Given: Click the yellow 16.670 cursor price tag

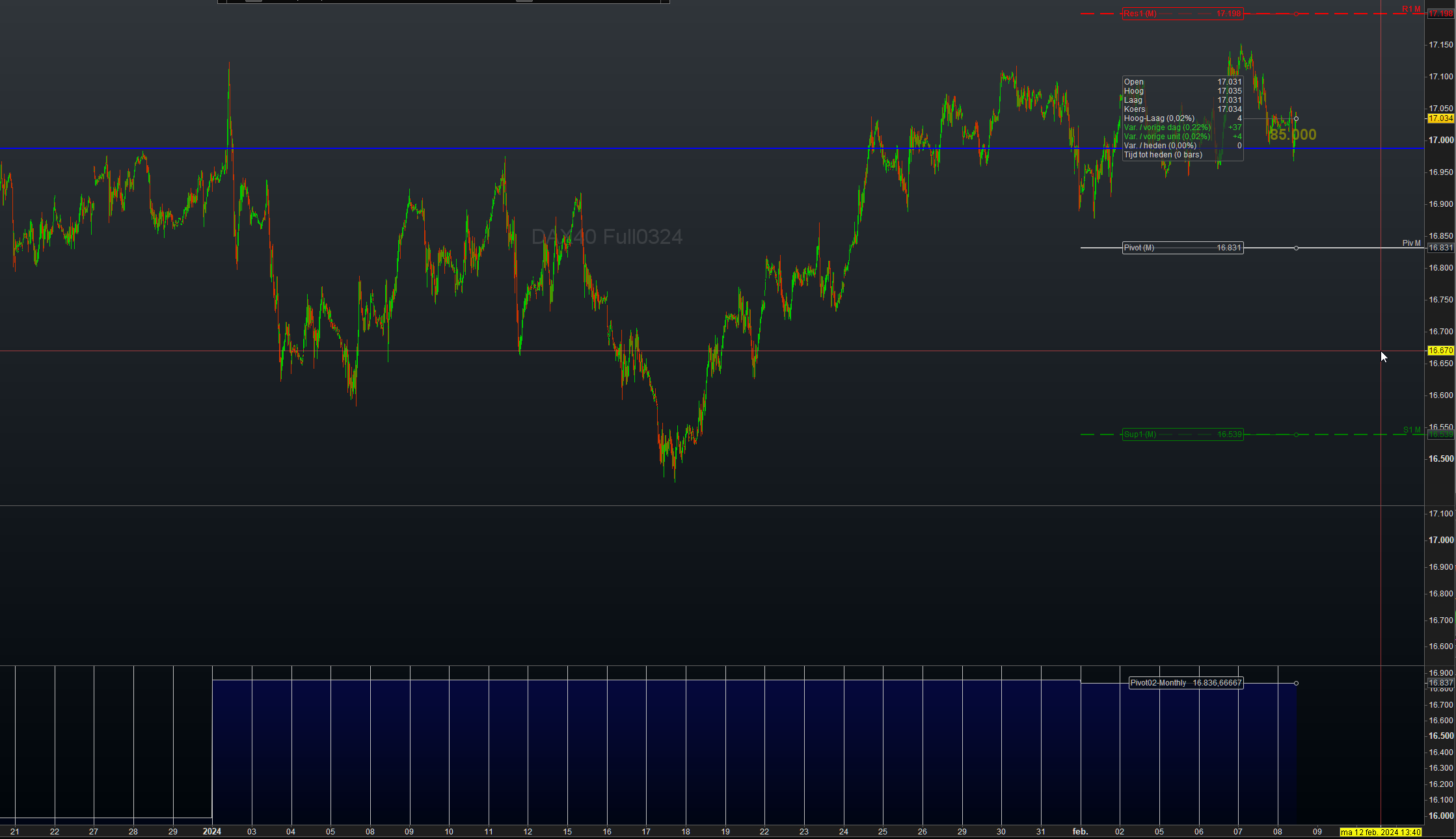Looking at the screenshot, I should tap(1440, 351).
